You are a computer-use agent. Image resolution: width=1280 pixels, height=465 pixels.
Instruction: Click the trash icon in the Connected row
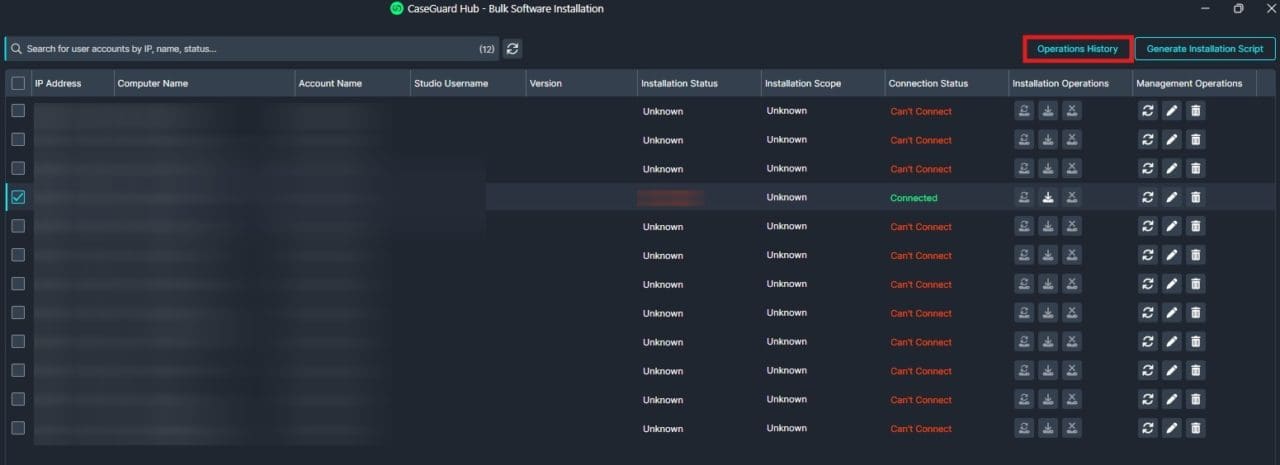1196,197
